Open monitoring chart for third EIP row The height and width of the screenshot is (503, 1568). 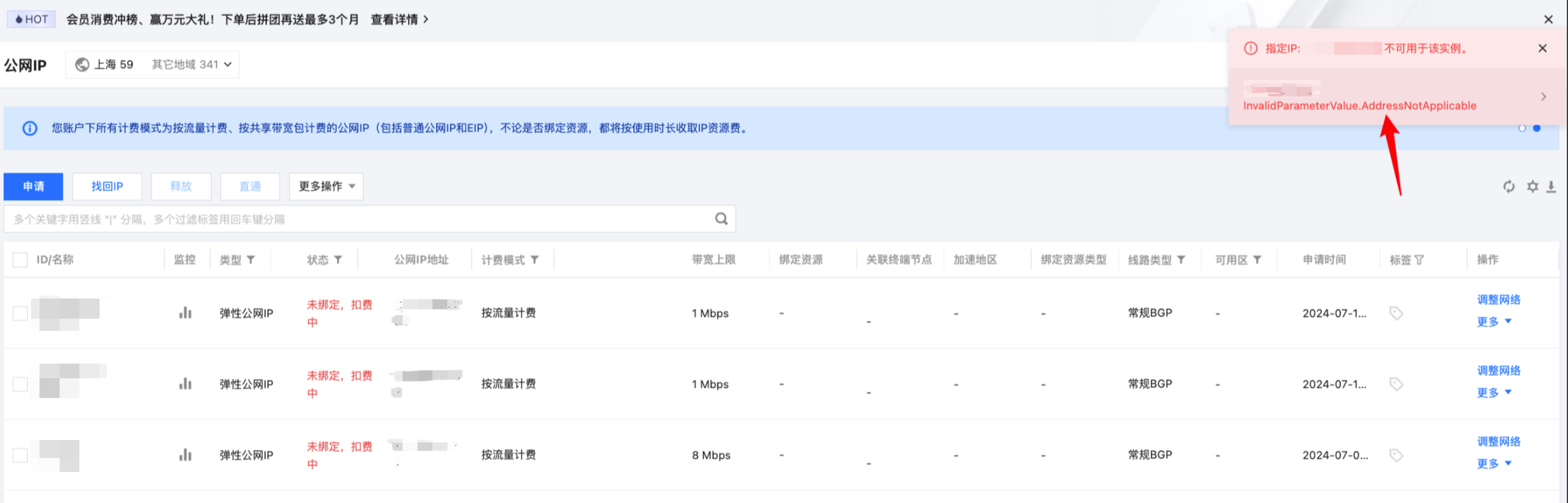coord(185,455)
